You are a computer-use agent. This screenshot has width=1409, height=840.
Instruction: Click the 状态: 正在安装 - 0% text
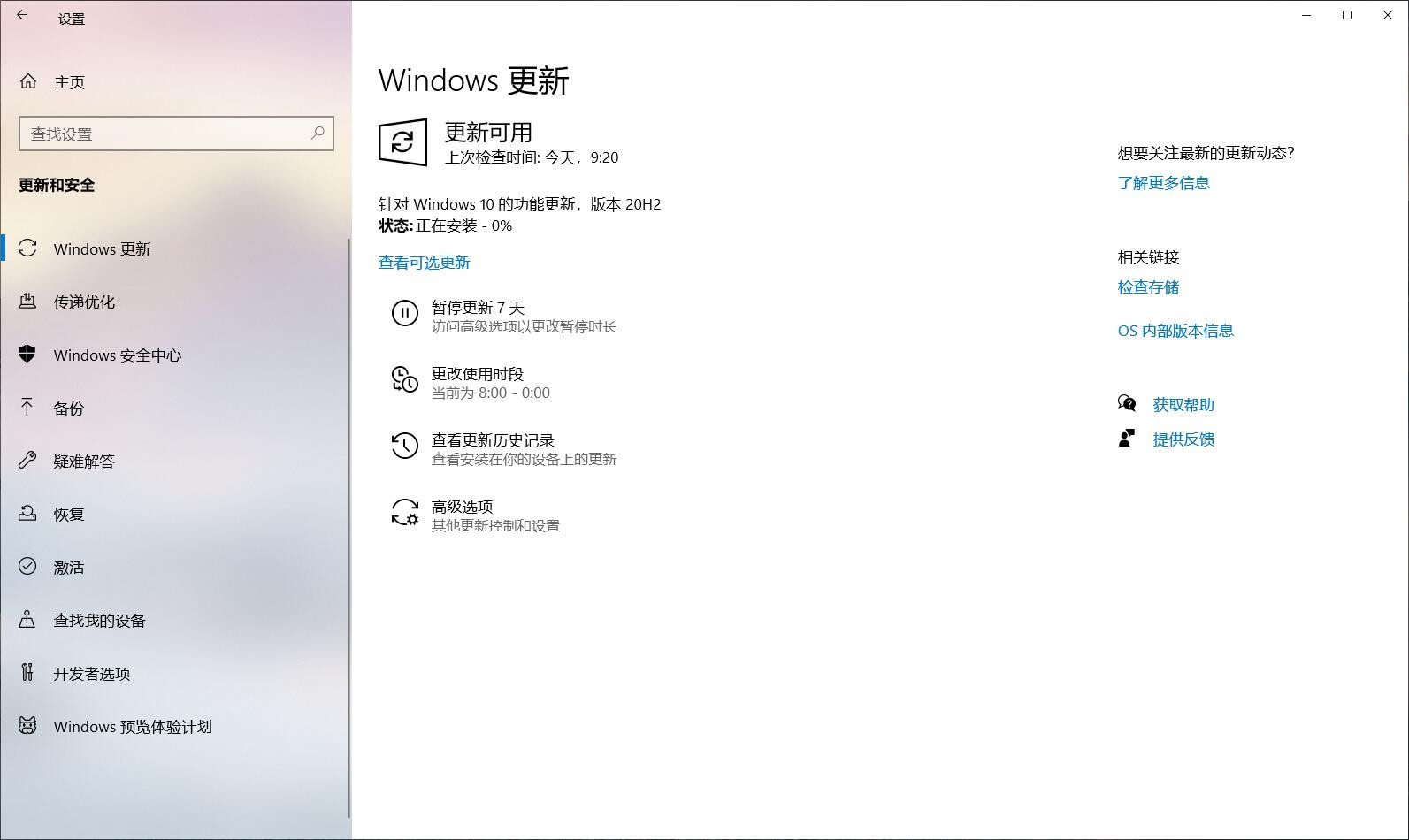point(446,225)
